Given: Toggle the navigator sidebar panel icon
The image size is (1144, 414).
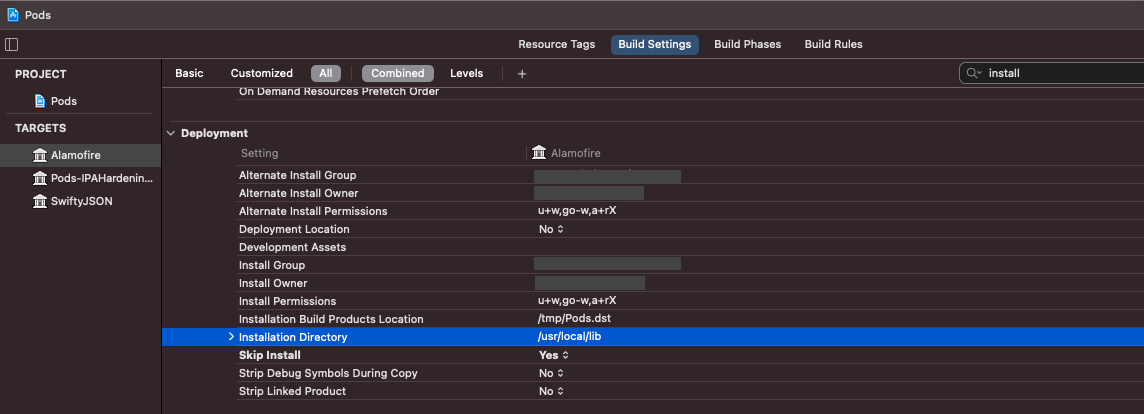Looking at the screenshot, I should (11, 45).
